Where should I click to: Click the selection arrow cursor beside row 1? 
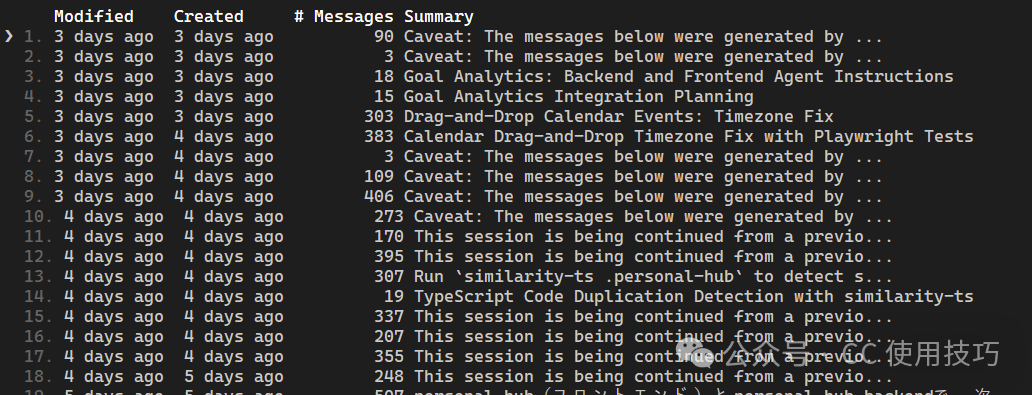coord(9,36)
